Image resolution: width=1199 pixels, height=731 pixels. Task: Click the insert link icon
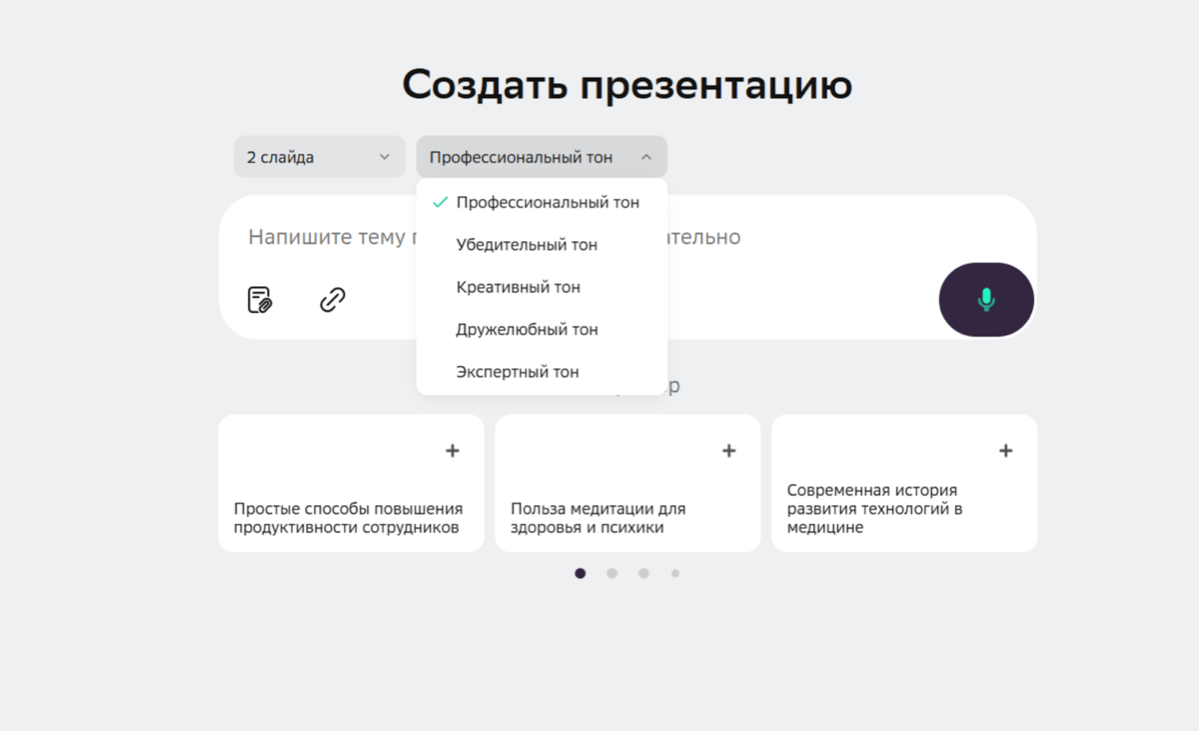332,299
